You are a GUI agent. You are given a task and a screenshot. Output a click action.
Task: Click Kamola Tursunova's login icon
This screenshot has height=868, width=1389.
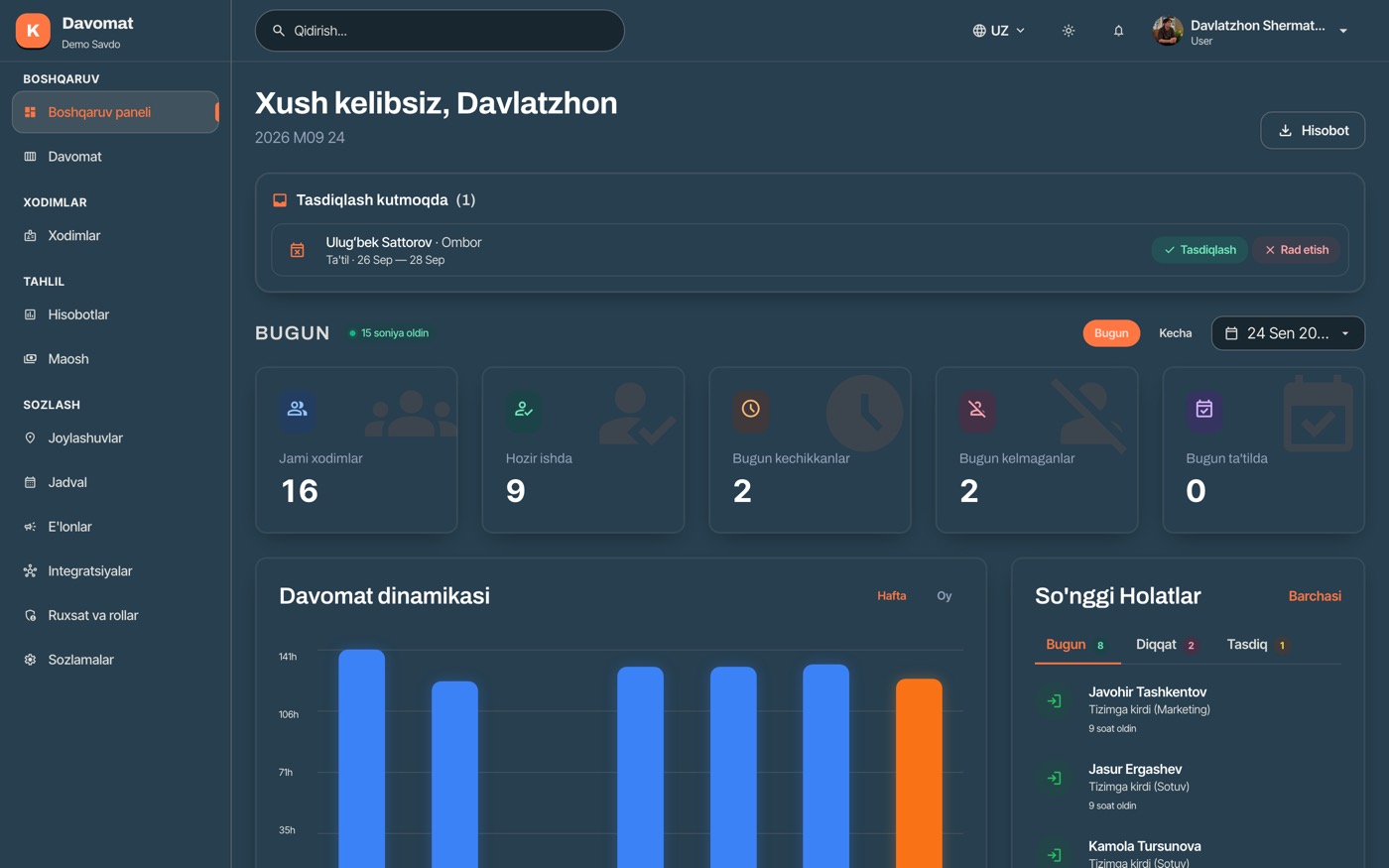coord(1055,855)
